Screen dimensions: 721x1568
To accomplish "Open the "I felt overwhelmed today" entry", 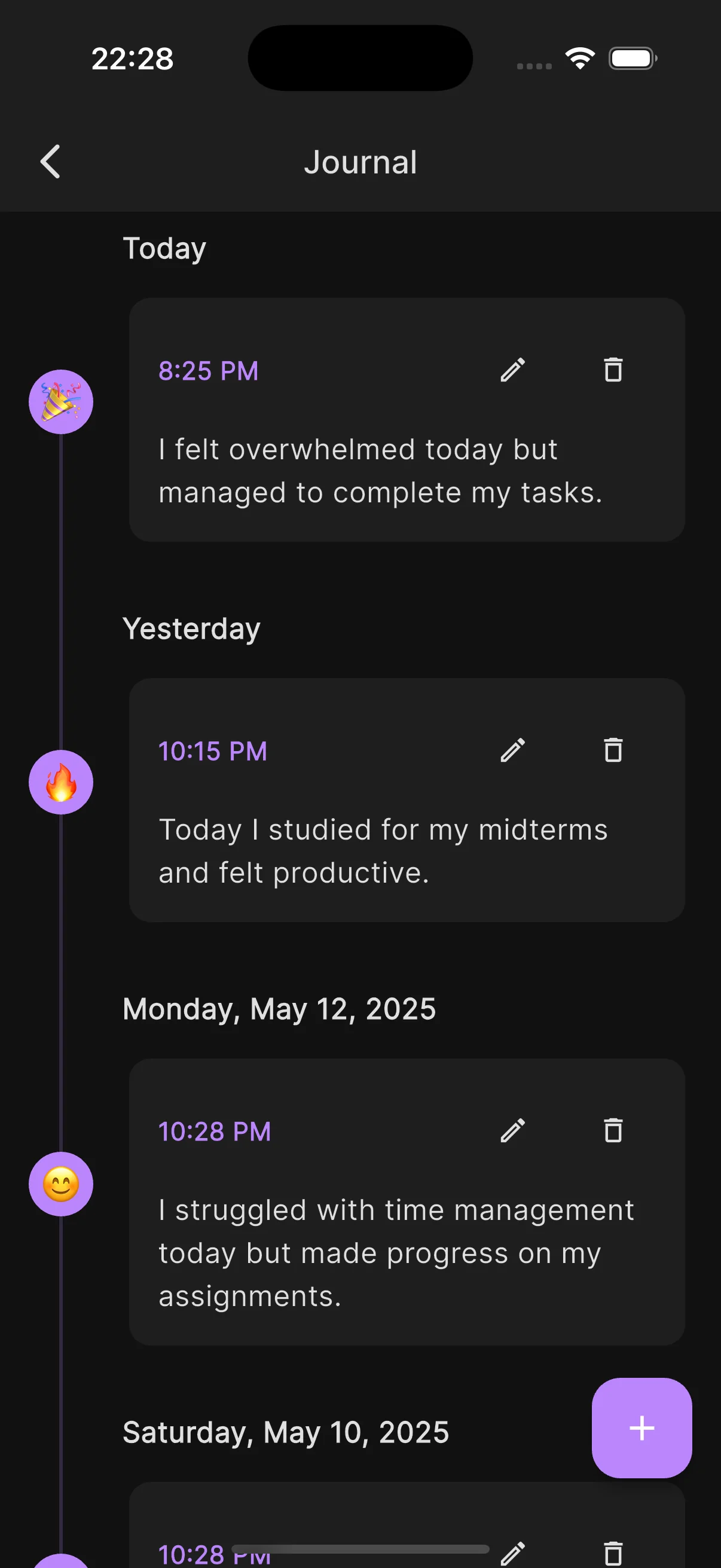I will pyautogui.click(x=380, y=471).
